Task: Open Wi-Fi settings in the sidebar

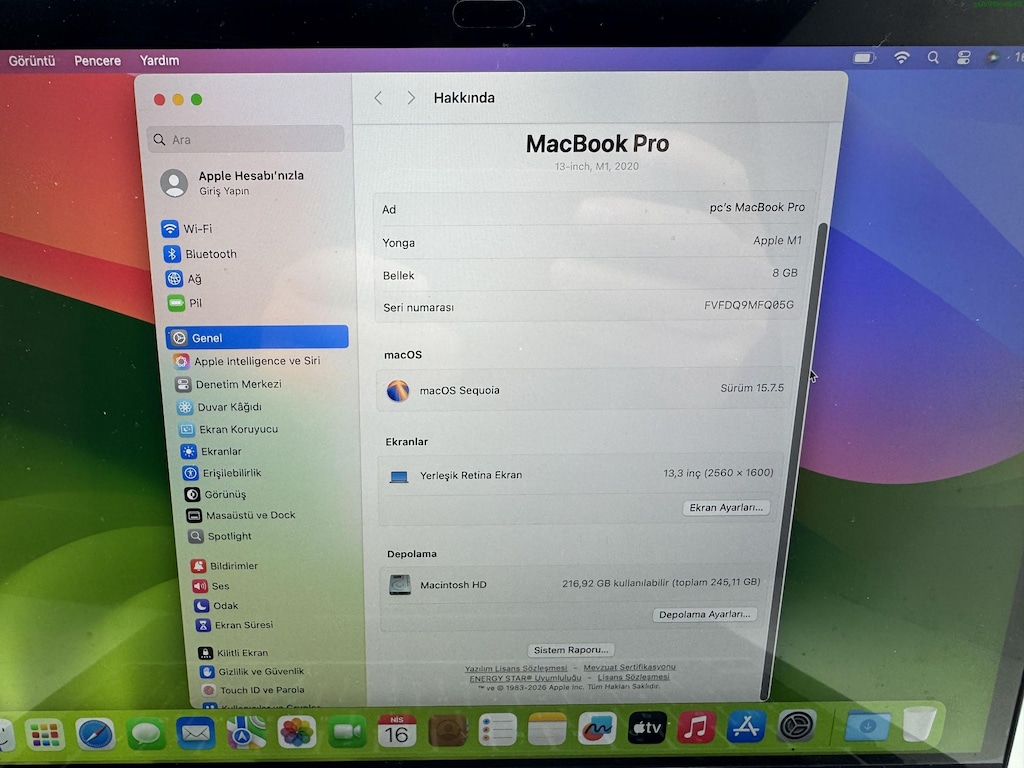Action: point(188,229)
